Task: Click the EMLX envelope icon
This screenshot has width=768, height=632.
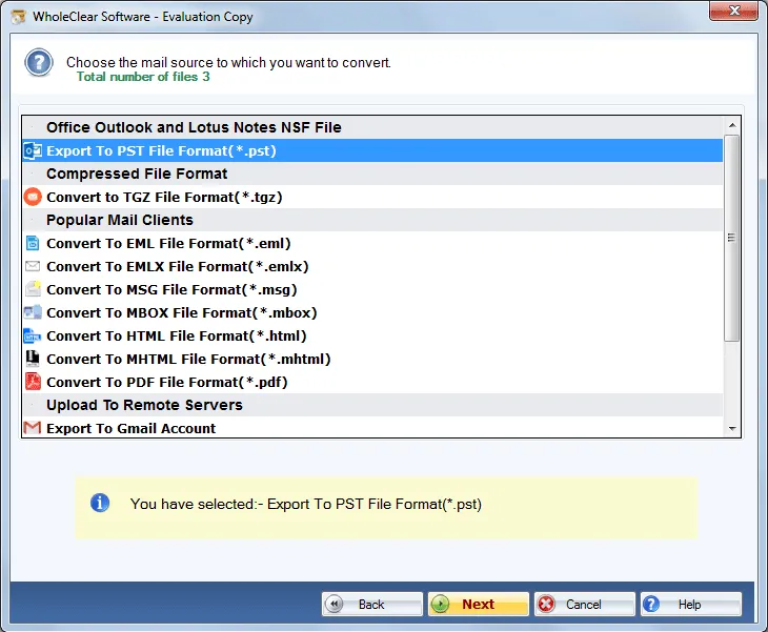Action: click(32, 266)
